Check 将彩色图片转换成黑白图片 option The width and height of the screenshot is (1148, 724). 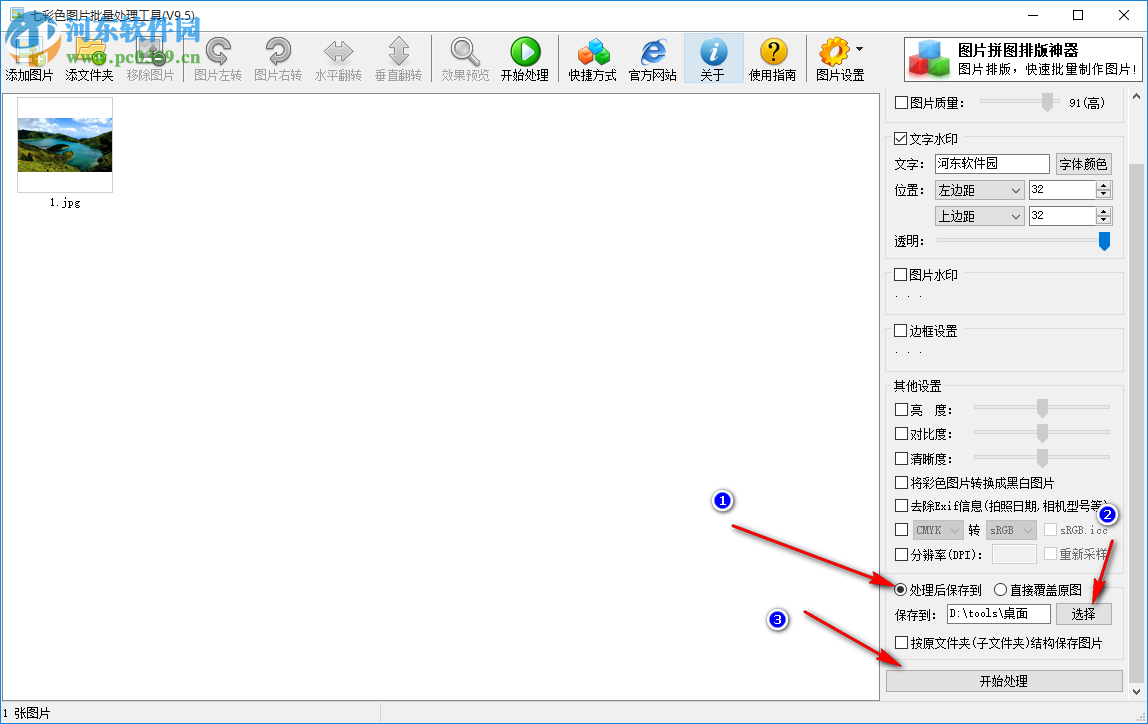coord(902,483)
